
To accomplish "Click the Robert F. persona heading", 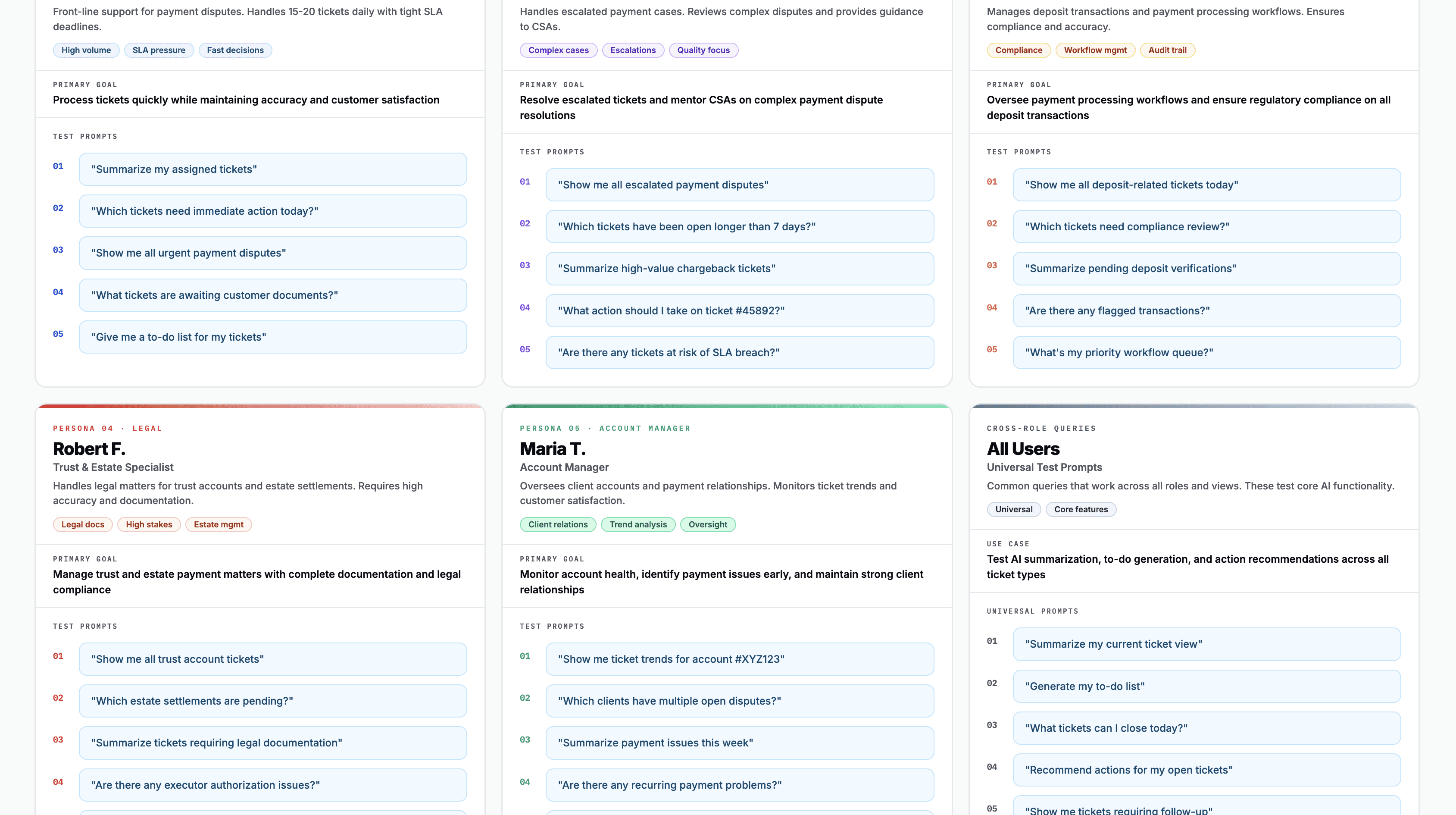I will [x=89, y=448].
